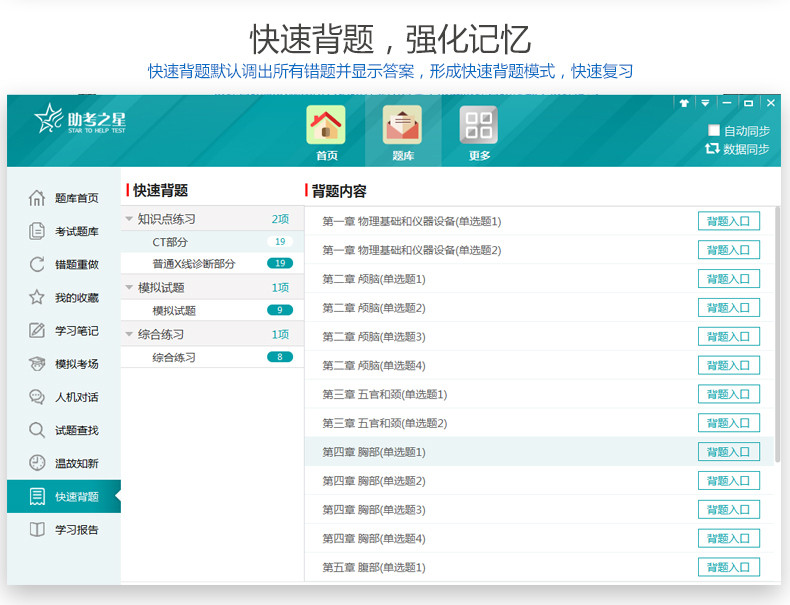
Task: Open the title bar dropdown menu icon
Action: [x=705, y=103]
